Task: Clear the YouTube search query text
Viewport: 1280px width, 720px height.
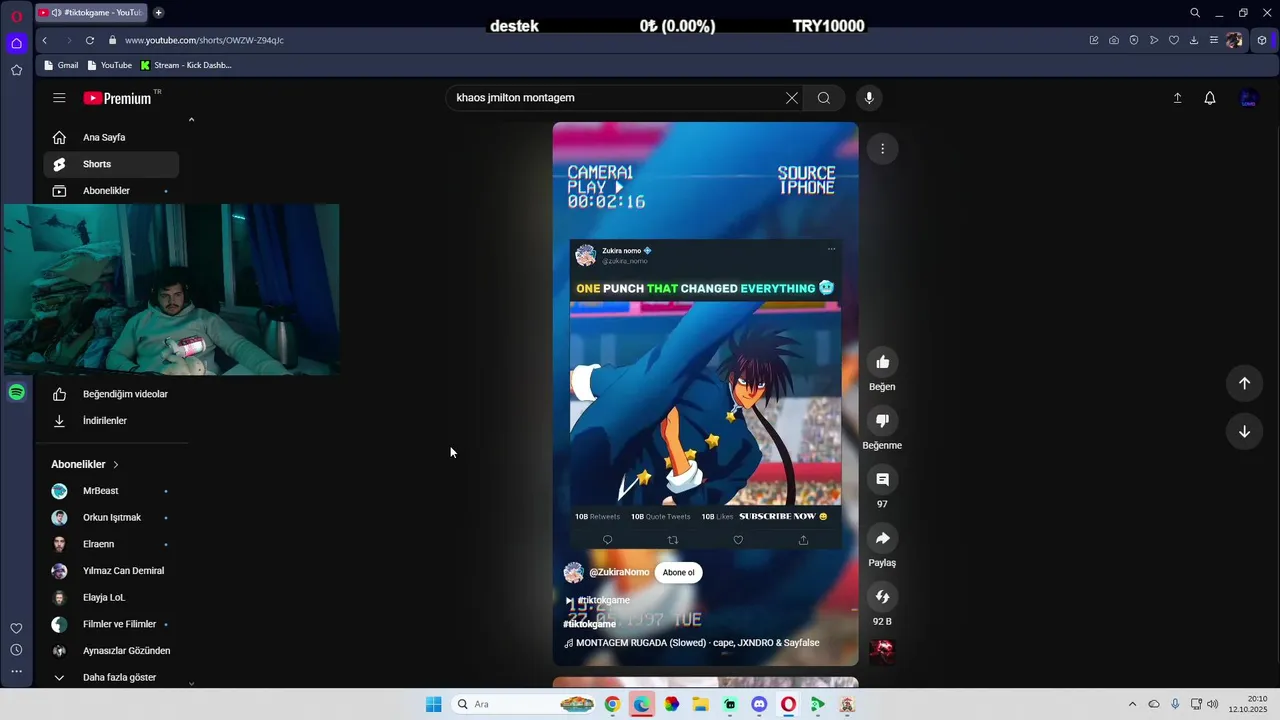Action: (x=792, y=98)
